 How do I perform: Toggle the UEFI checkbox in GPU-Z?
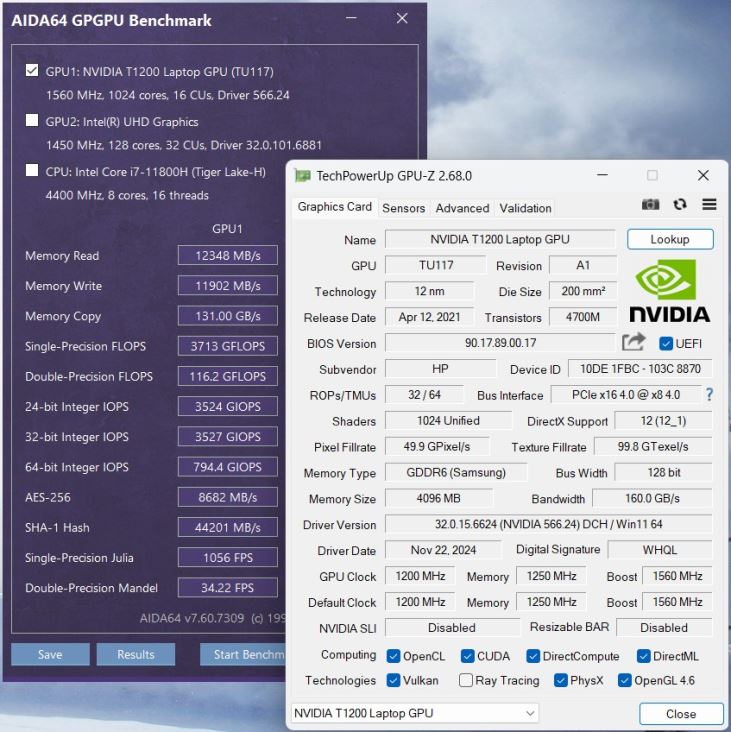666,344
